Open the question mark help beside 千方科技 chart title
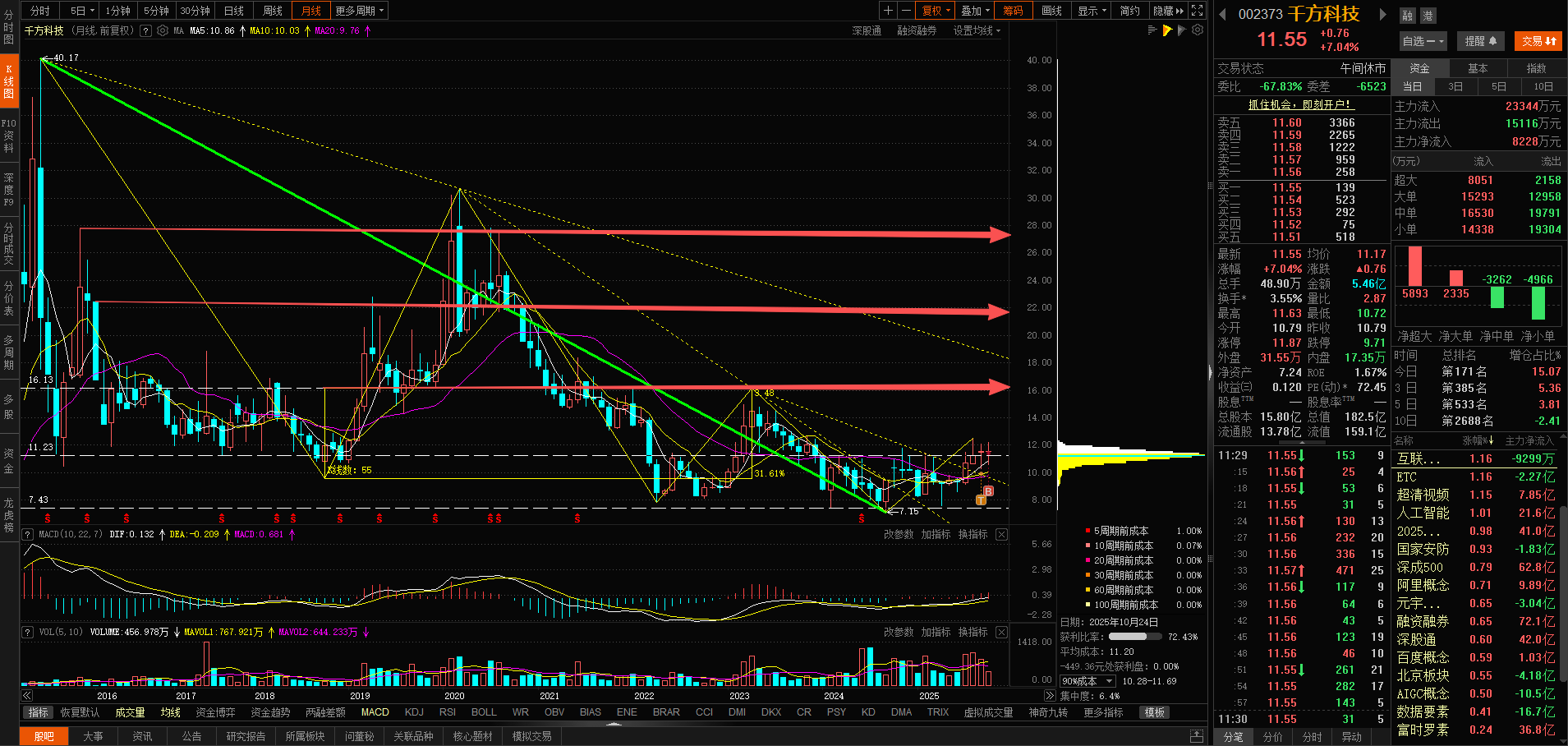This screenshot has width=1568, height=746. (x=145, y=31)
